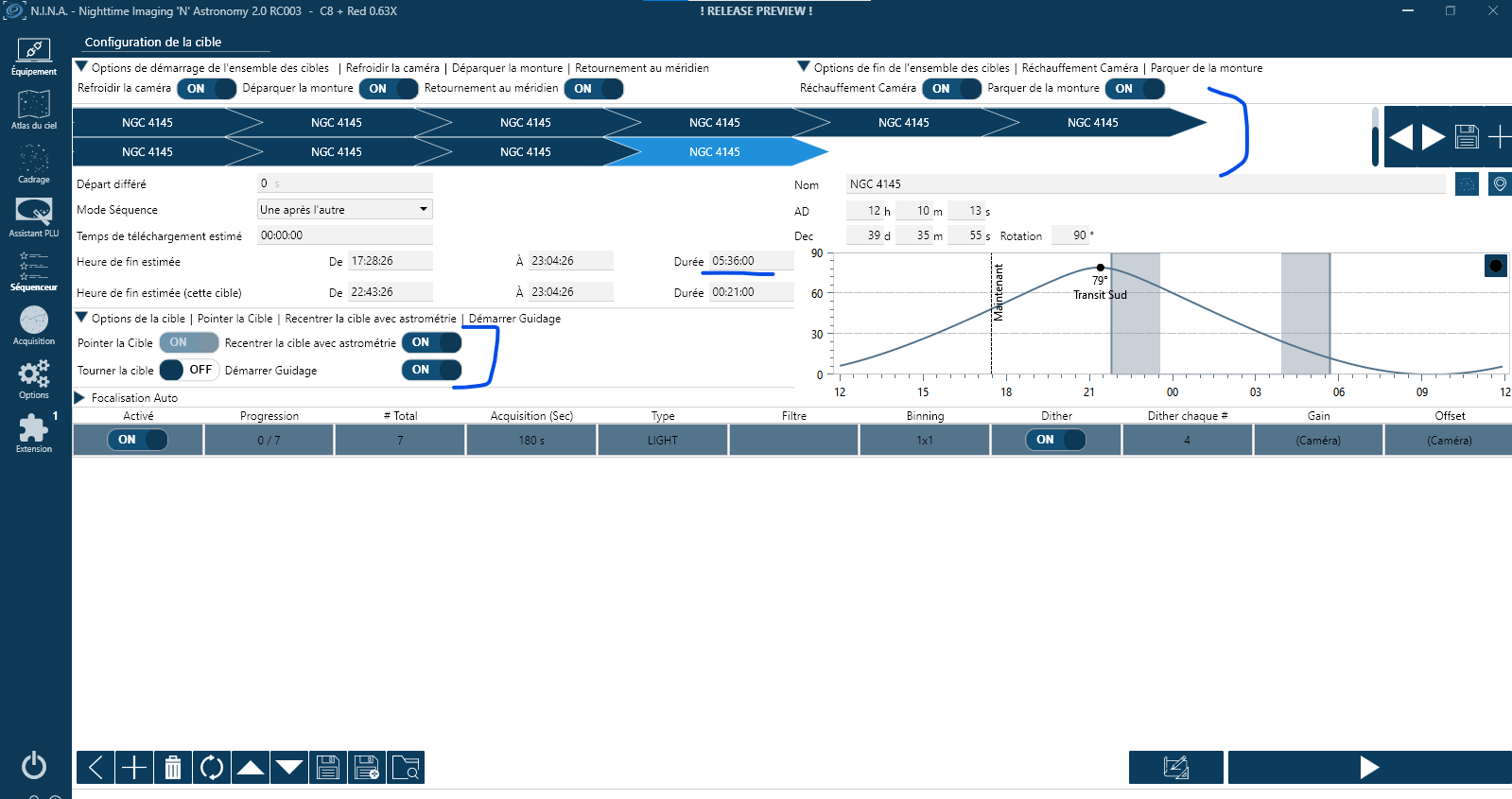Move the sequence row down
The width and height of the screenshot is (1512, 799).
(289, 768)
